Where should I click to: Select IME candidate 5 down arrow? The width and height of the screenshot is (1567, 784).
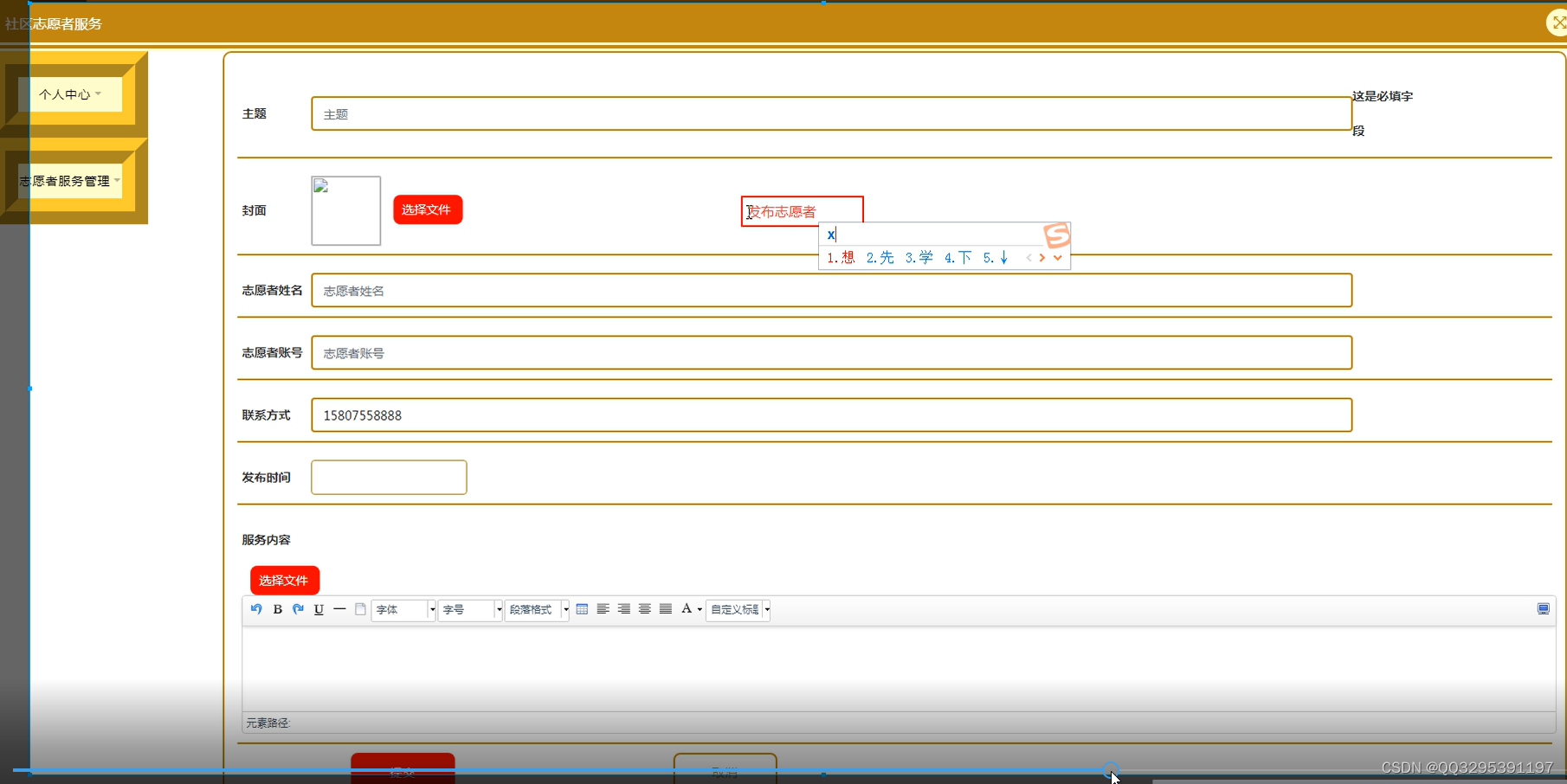996,257
